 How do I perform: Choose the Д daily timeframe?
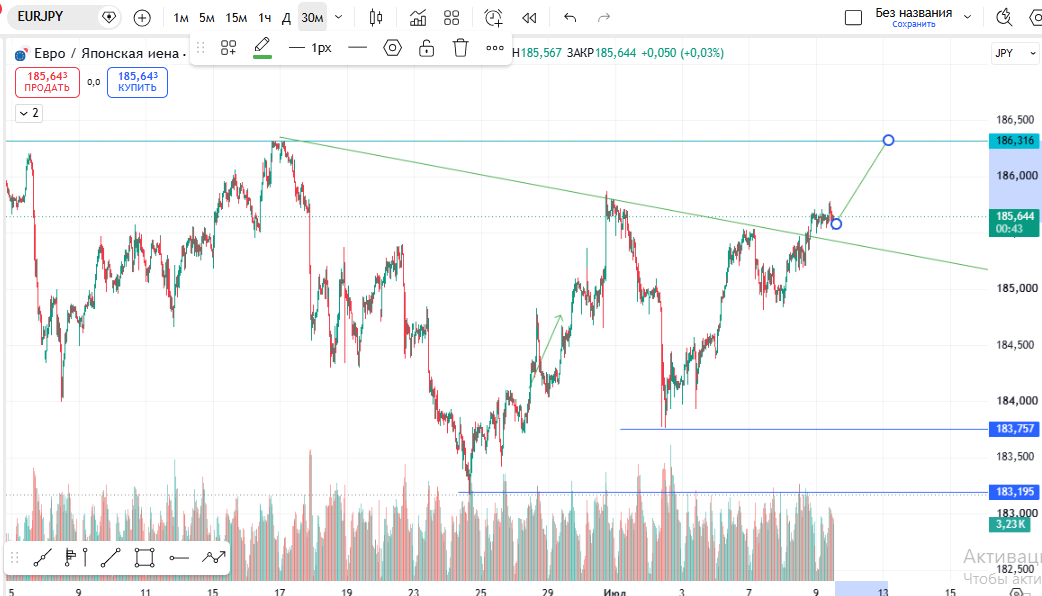(x=286, y=18)
